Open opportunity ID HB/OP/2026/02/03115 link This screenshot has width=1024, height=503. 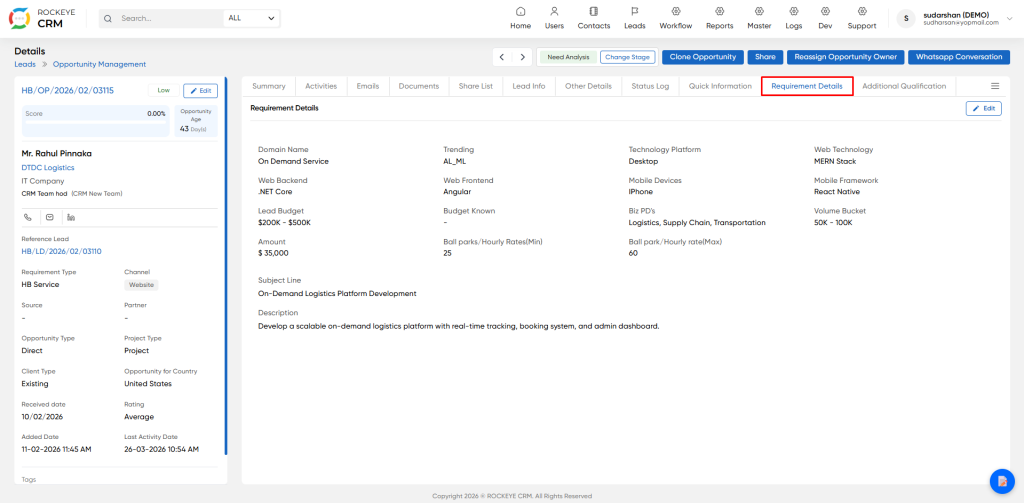pos(68,91)
